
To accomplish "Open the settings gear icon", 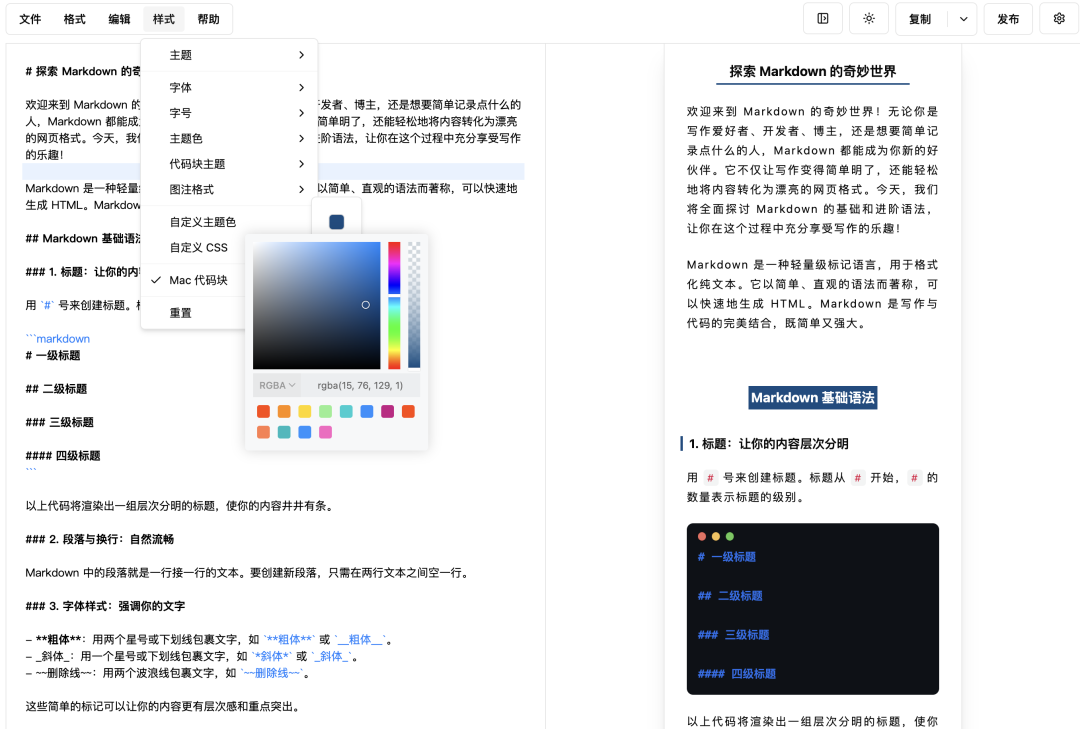I will pos(1058,18).
